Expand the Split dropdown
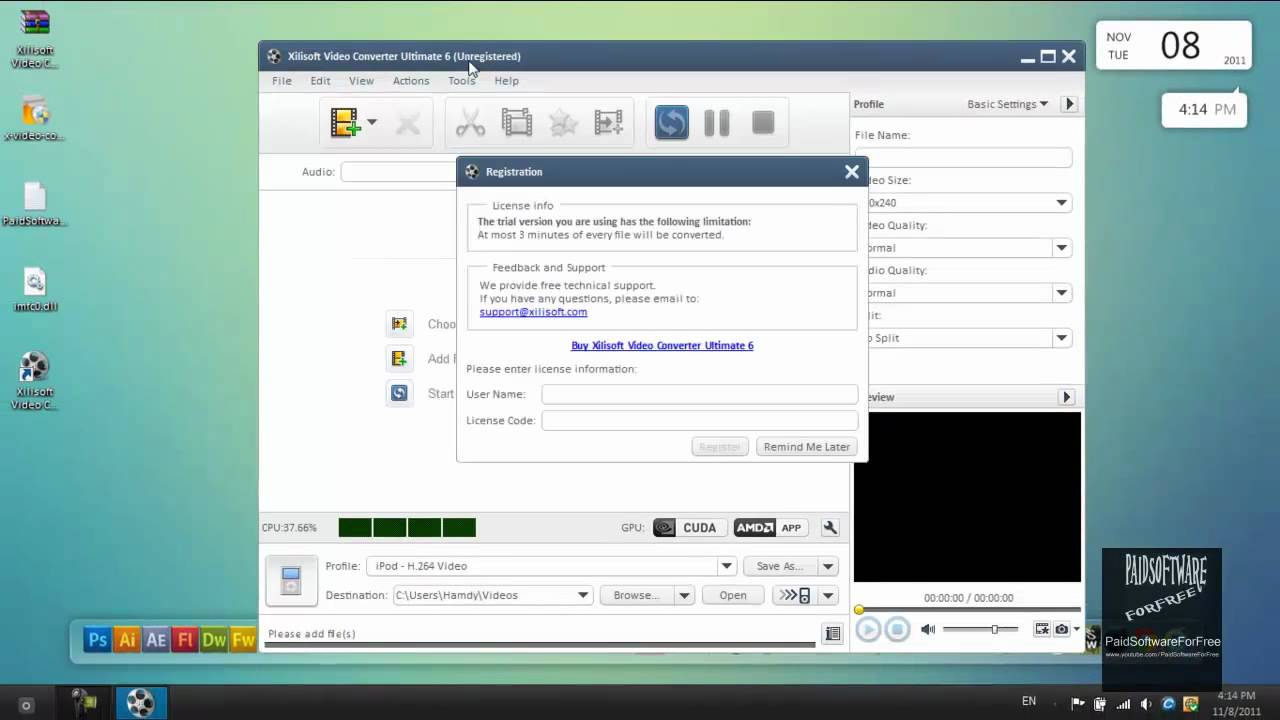The image size is (1280, 720). [1062, 337]
